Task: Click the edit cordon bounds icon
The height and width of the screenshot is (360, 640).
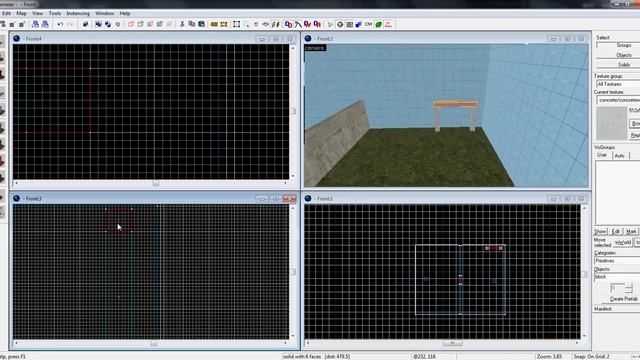Action: pyautogui.click(x=224, y=24)
